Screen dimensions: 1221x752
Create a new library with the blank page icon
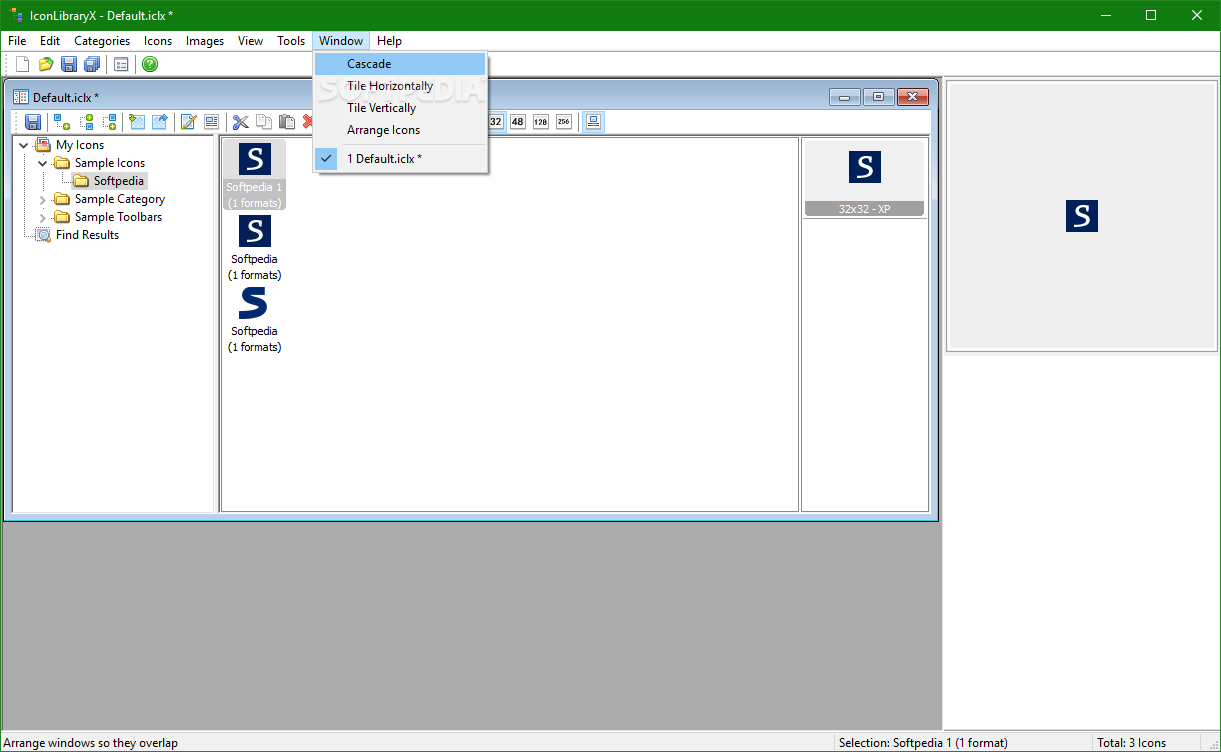coord(22,64)
